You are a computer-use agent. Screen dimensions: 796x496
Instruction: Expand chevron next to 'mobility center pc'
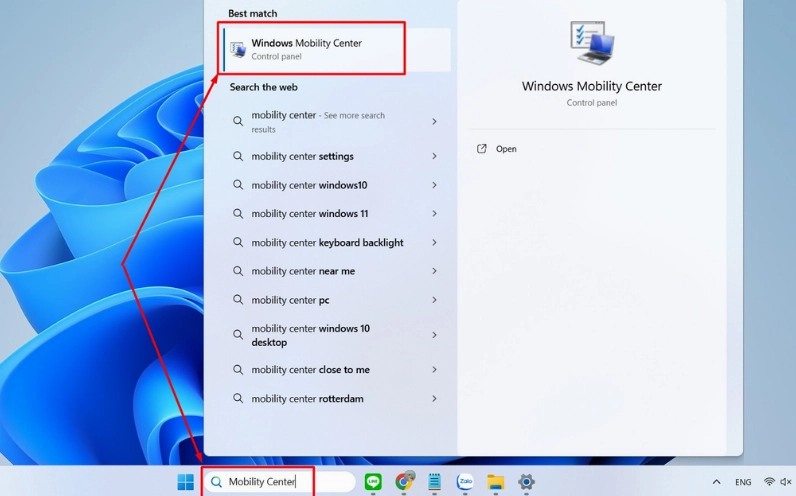(434, 300)
